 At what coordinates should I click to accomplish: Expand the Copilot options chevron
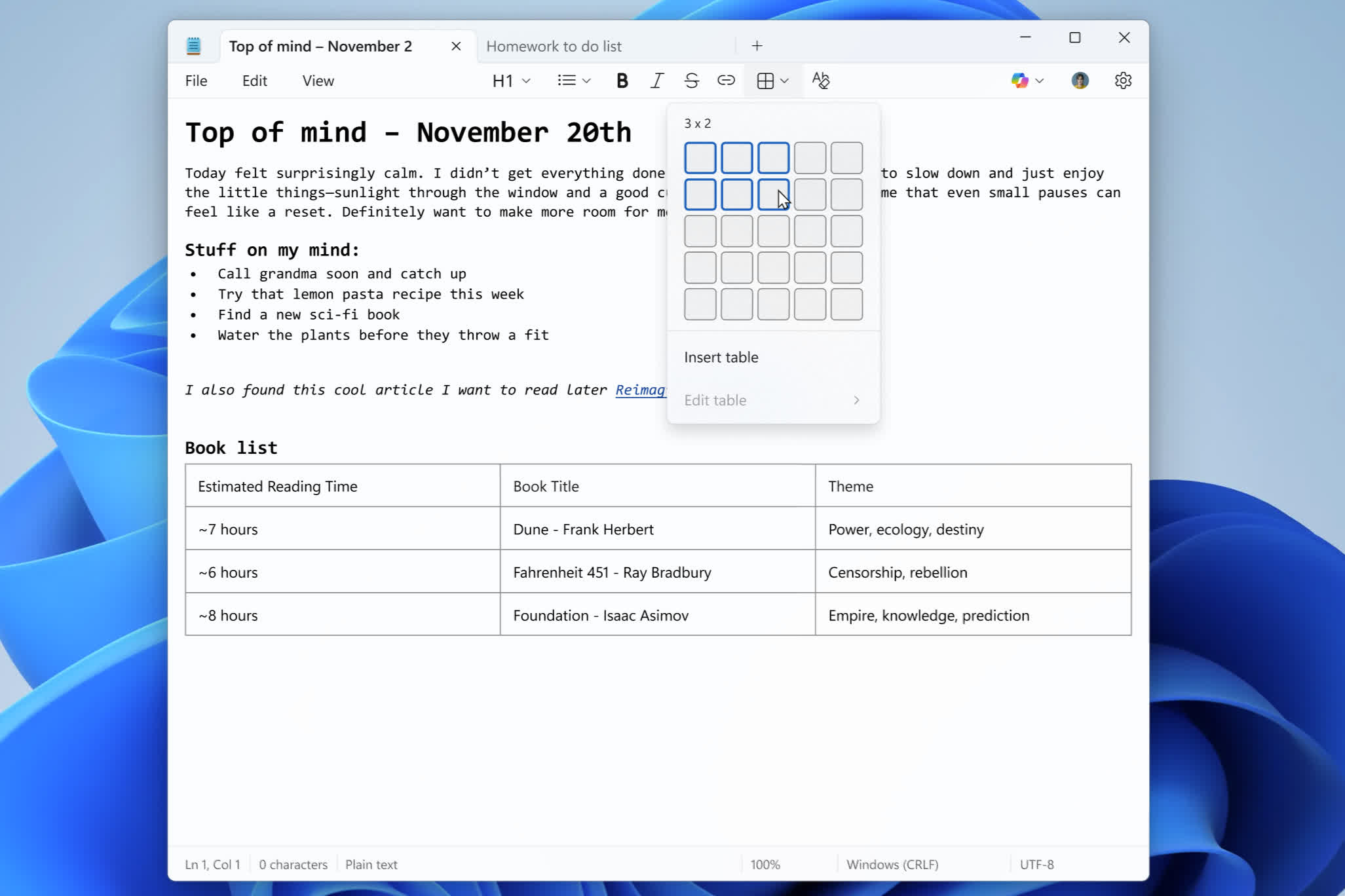pyautogui.click(x=1040, y=80)
